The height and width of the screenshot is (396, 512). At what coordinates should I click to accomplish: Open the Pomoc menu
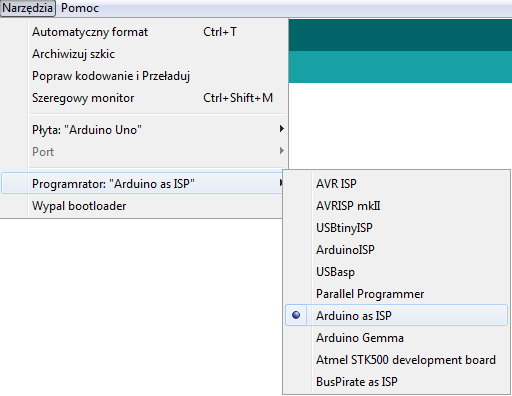click(x=80, y=8)
